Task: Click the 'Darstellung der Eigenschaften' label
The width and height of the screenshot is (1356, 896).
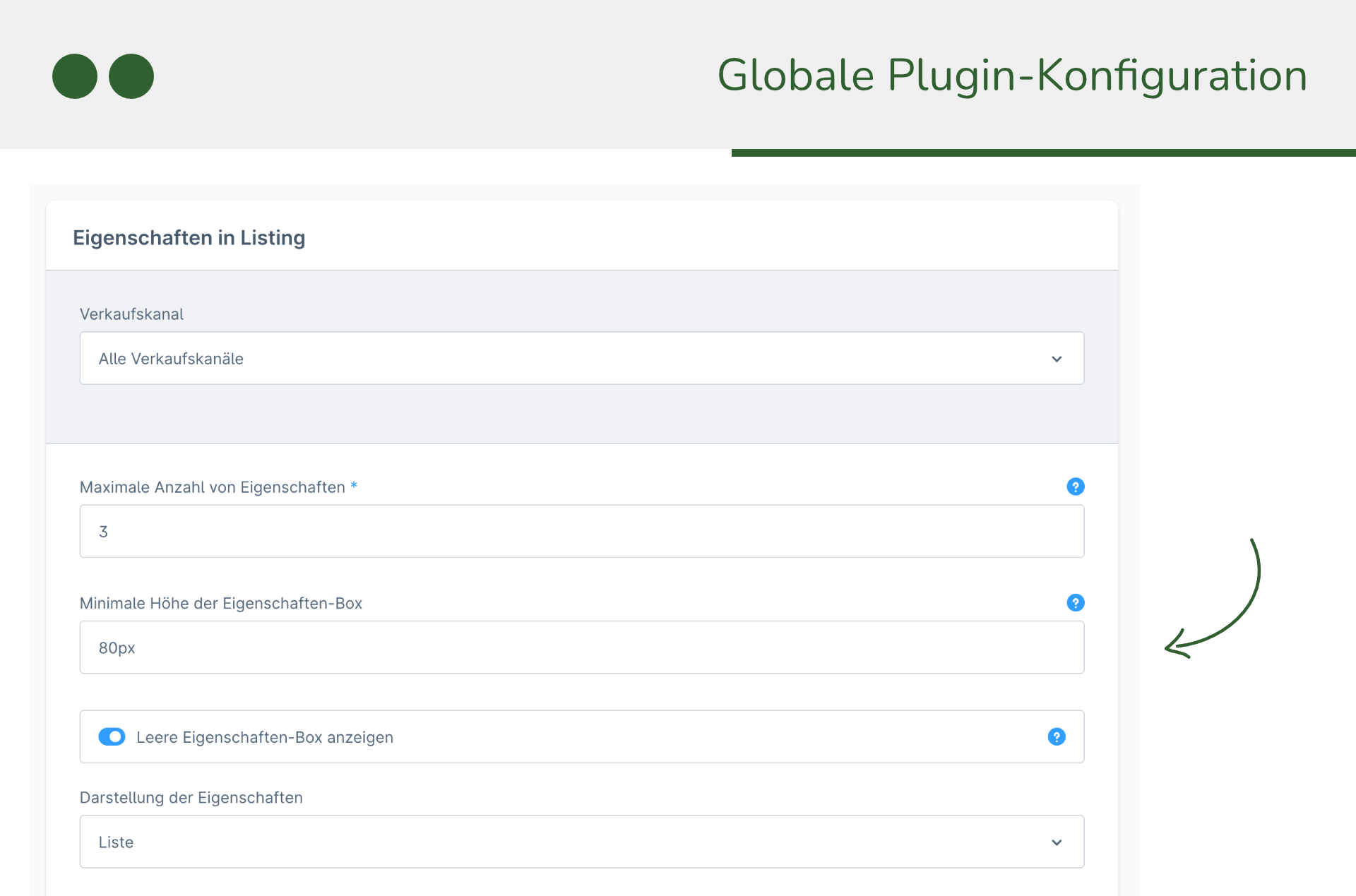Action: (x=191, y=798)
